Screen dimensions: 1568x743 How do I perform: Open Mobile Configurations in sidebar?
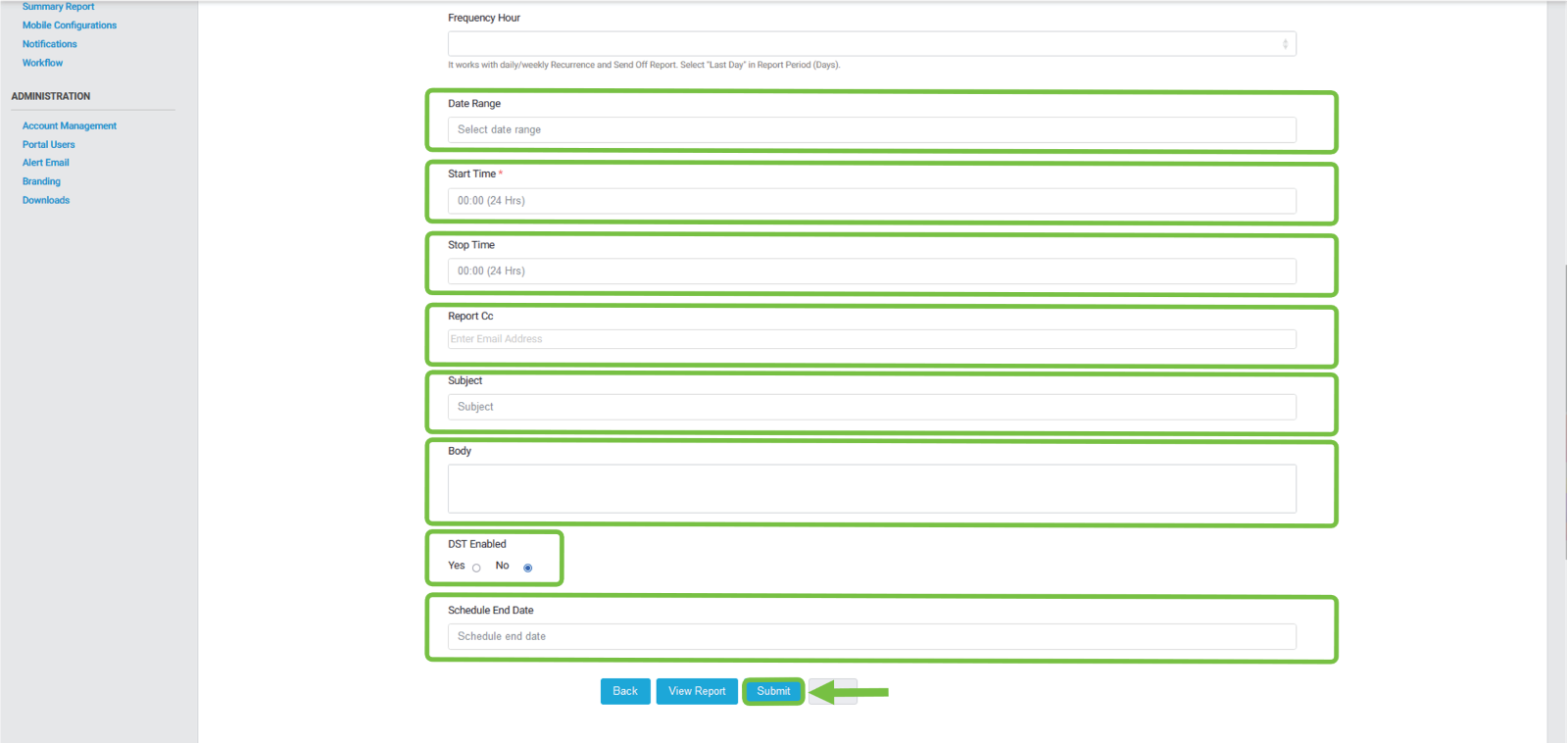click(70, 25)
